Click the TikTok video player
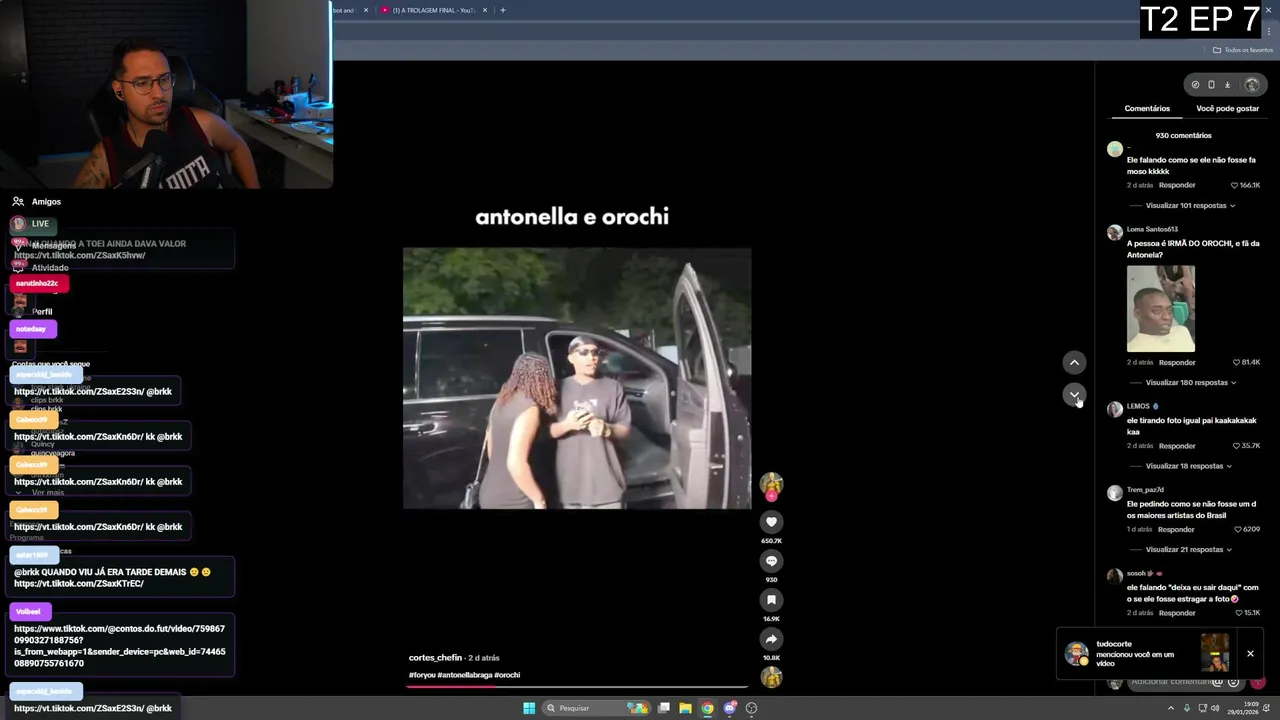The height and width of the screenshot is (720, 1280). [x=577, y=378]
